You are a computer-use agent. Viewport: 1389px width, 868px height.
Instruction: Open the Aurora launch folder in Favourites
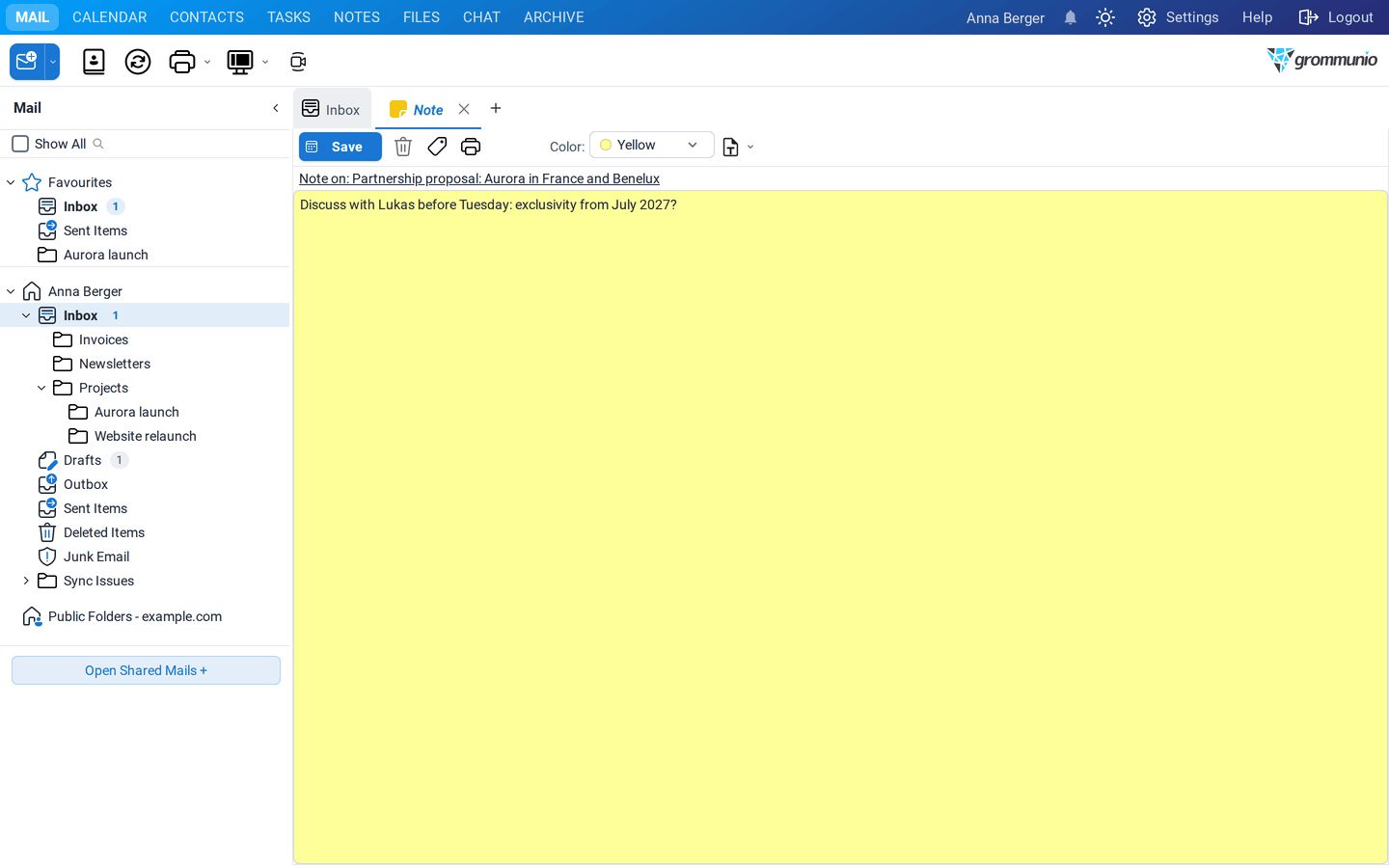coord(106,255)
